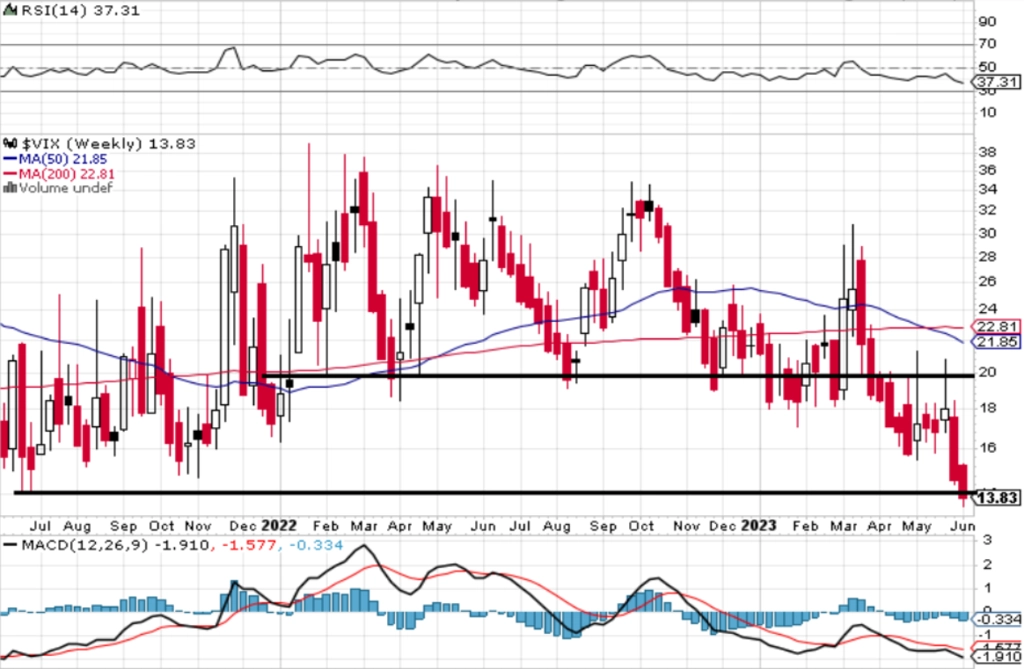Click the red MA(200) legend line
This screenshot has height=669, width=1024.
10,174
